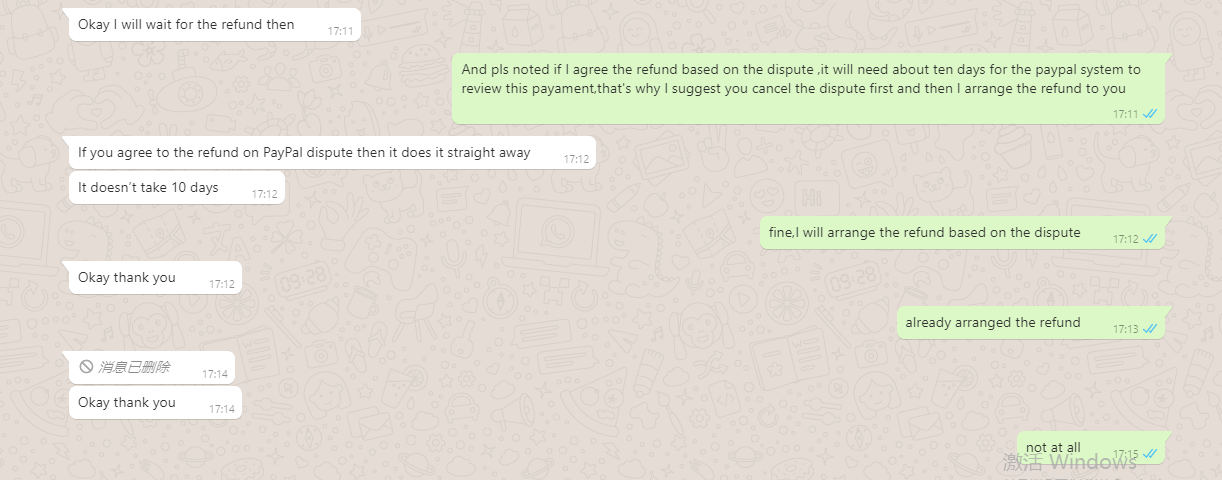Click 'Okay thank you' message sent at 17:14
The height and width of the screenshot is (480, 1222).
(155, 403)
